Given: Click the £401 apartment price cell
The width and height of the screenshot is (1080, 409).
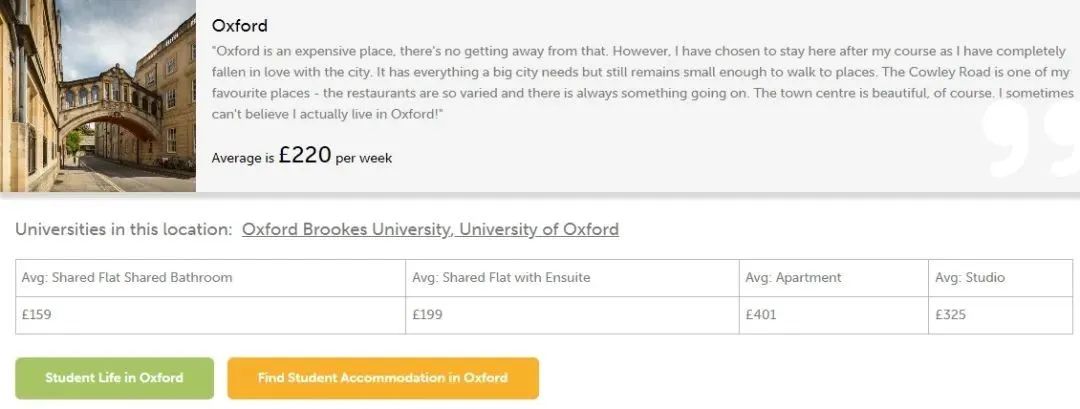Looking at the screenshot, I should coord(761,315).
